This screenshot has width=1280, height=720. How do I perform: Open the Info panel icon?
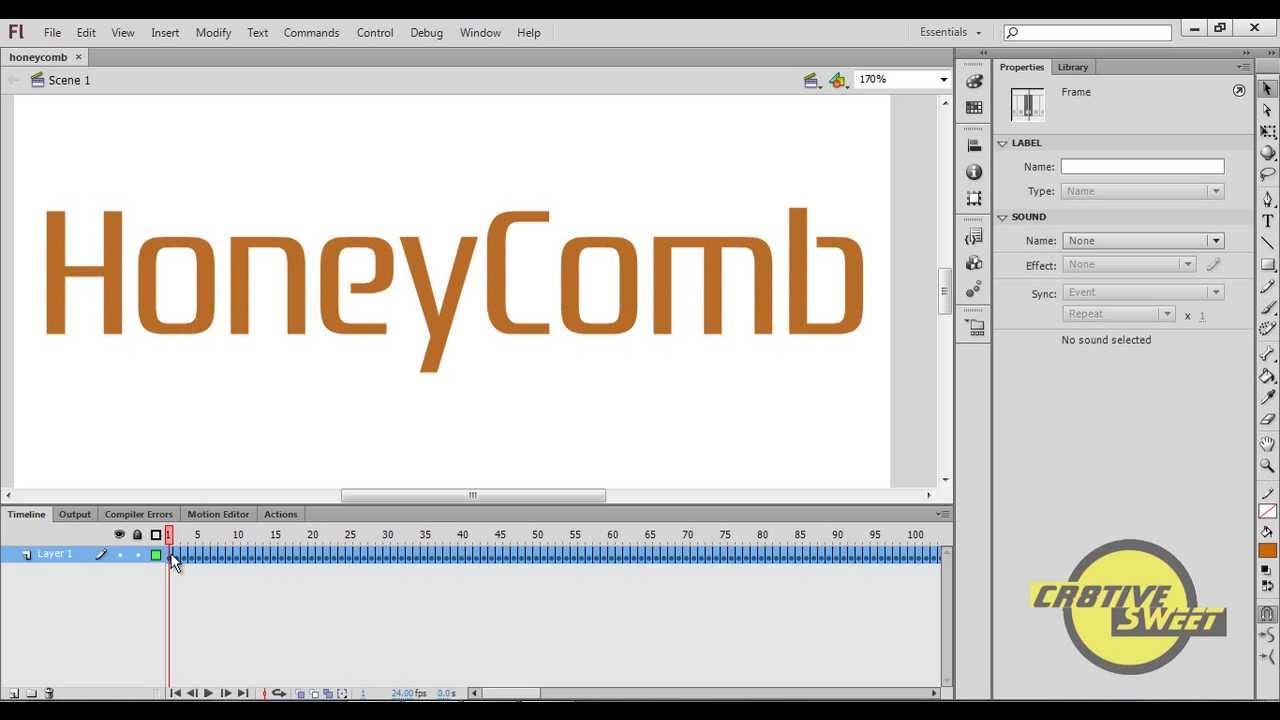pos(975,172)
